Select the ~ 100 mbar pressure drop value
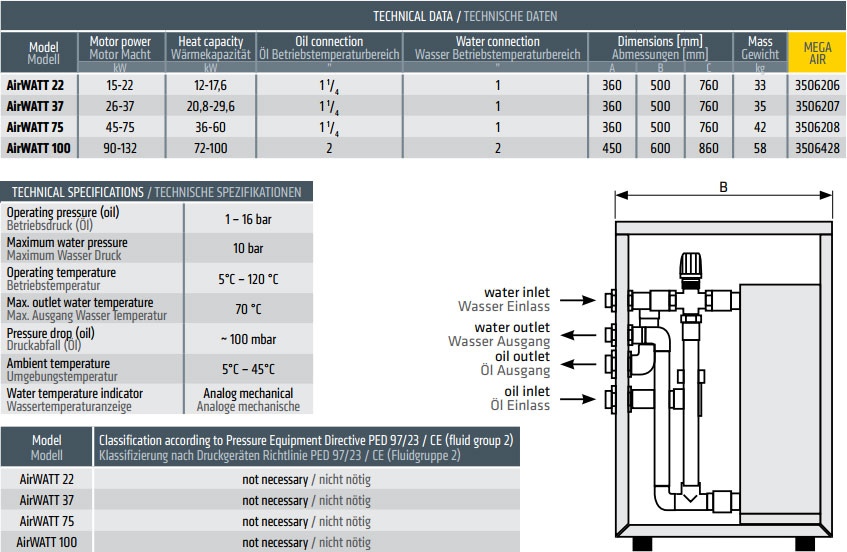This screenshot has width=847, height=552. point(248,340)
